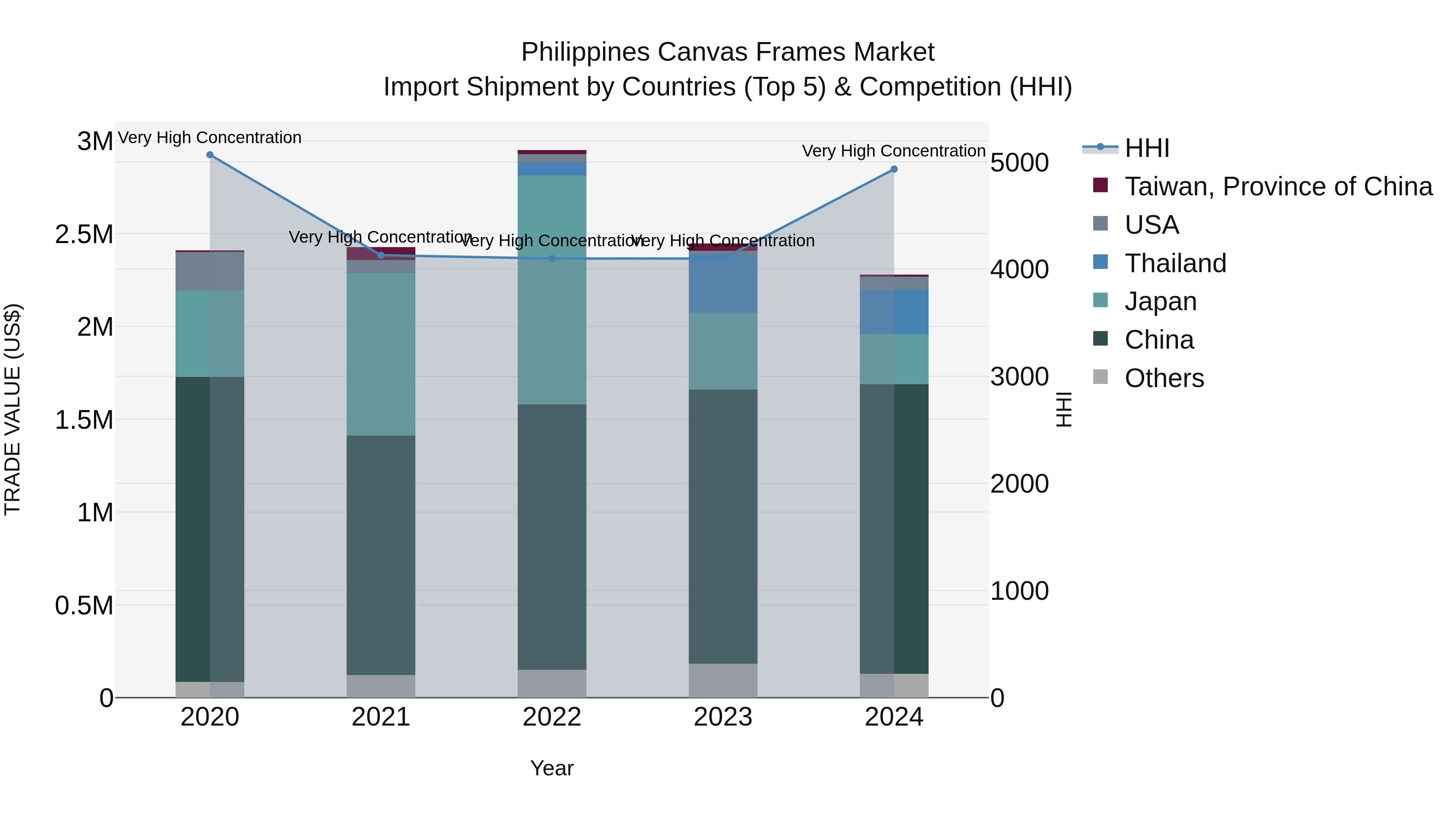Screen dimensions: 1456x819
Task: Click the '0.5M' left axis tick
Action: pos(84,605)
